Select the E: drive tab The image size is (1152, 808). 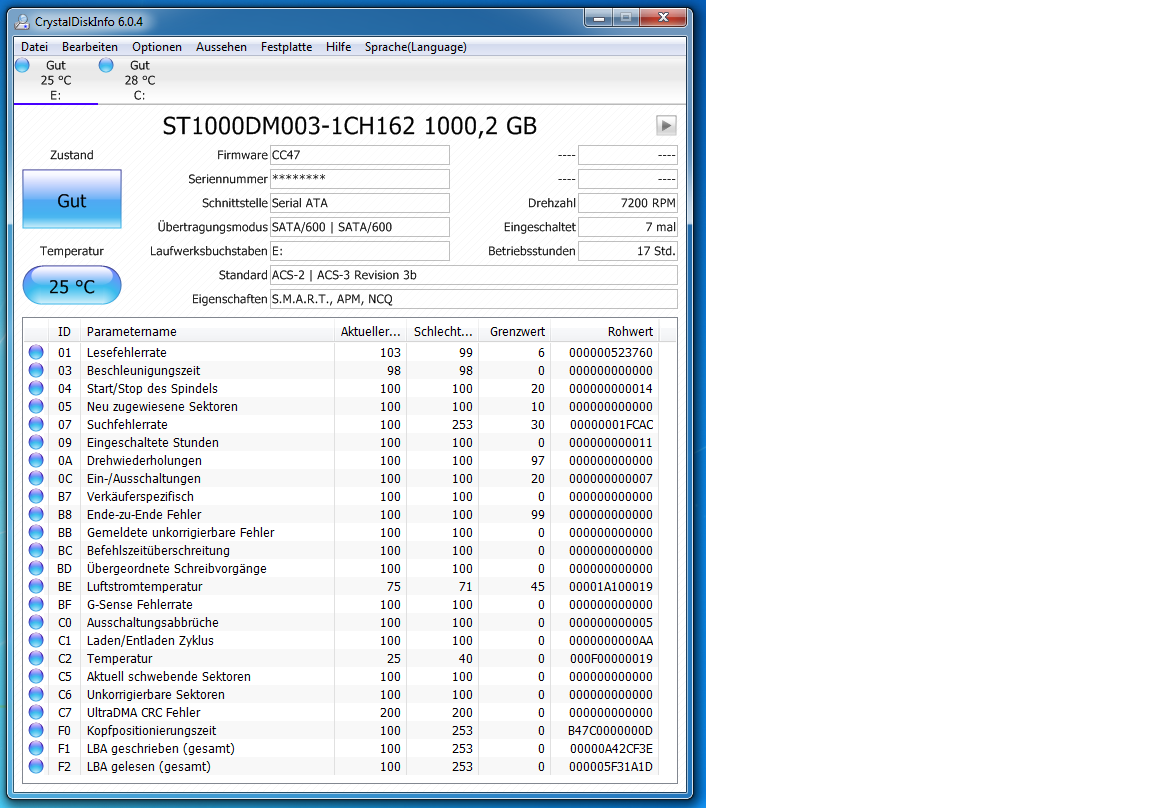(x=56, y=80)
